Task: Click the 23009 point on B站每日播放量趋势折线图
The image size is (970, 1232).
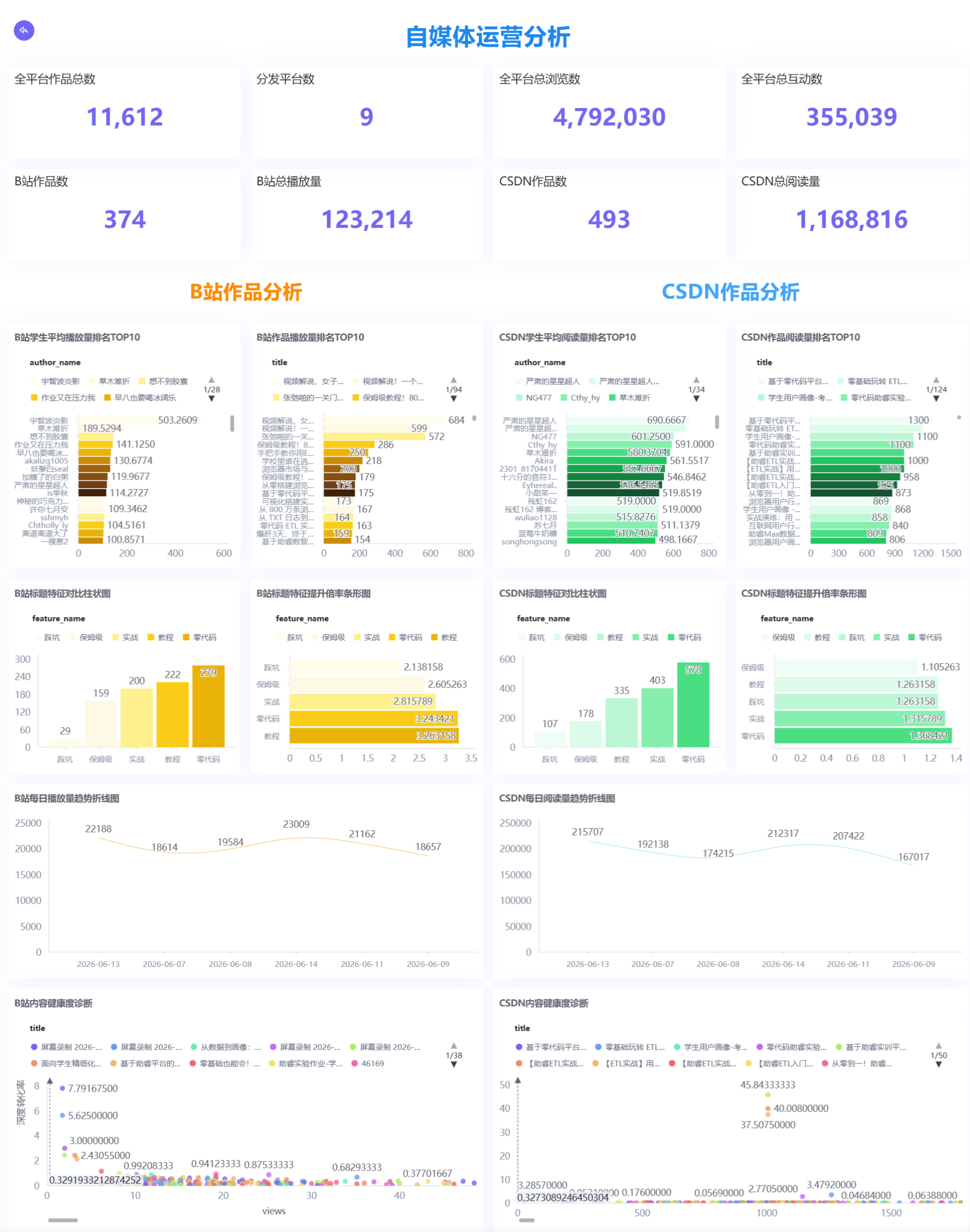Action: tap(296, 838)
